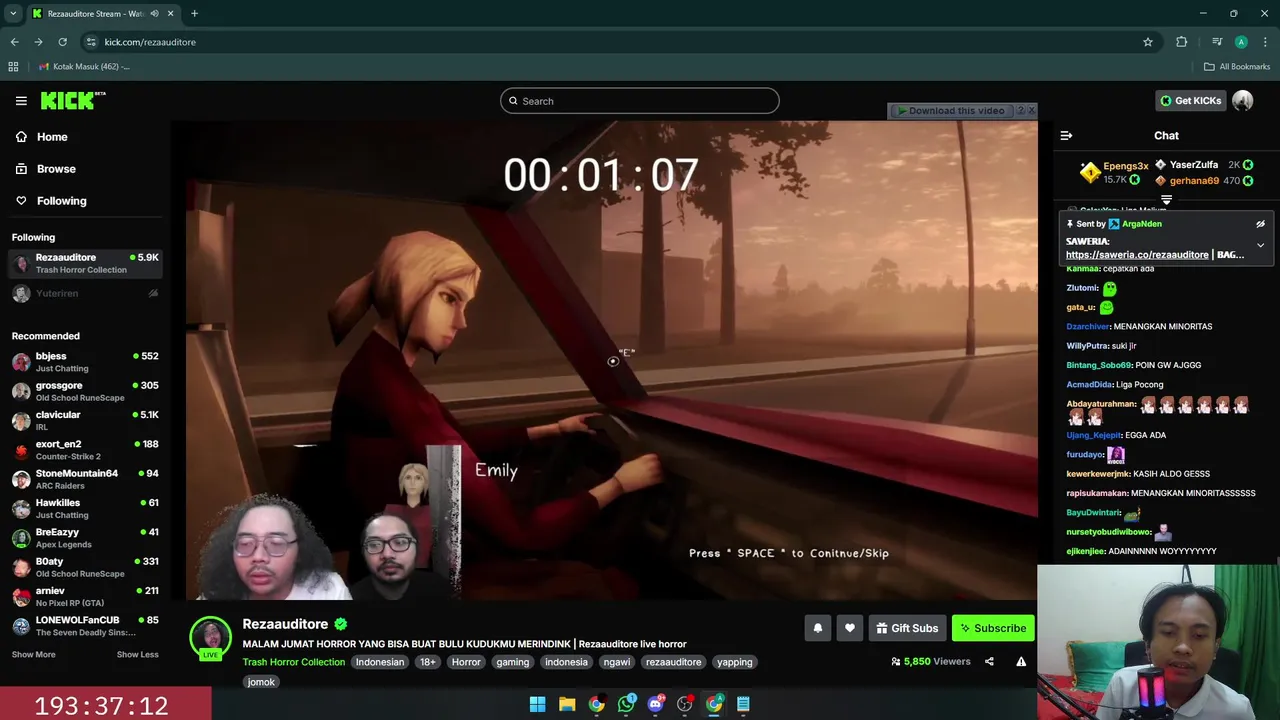Image resolution: width=1280 pixels, height=720 pixels.
Task: Open Browse in sidebar
Action: [56, 169]
